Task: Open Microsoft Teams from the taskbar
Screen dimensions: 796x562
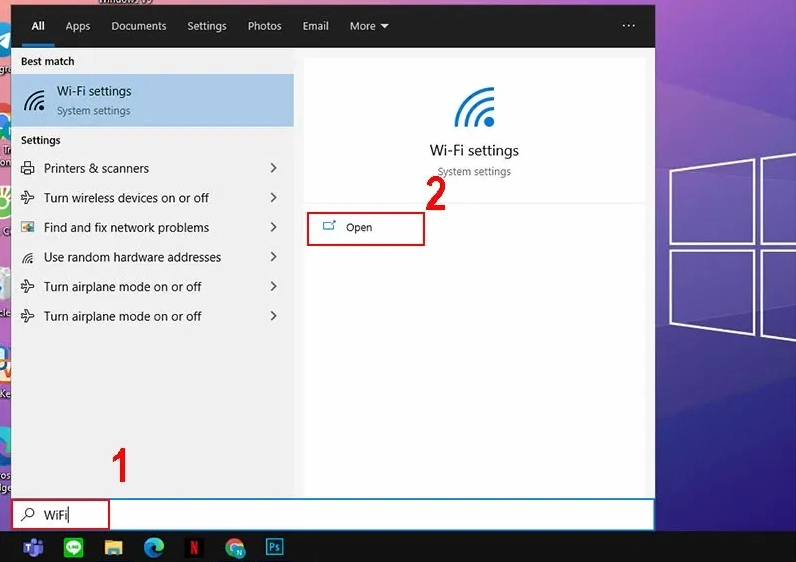Action: pyautogui.click(x=34, y=547)
